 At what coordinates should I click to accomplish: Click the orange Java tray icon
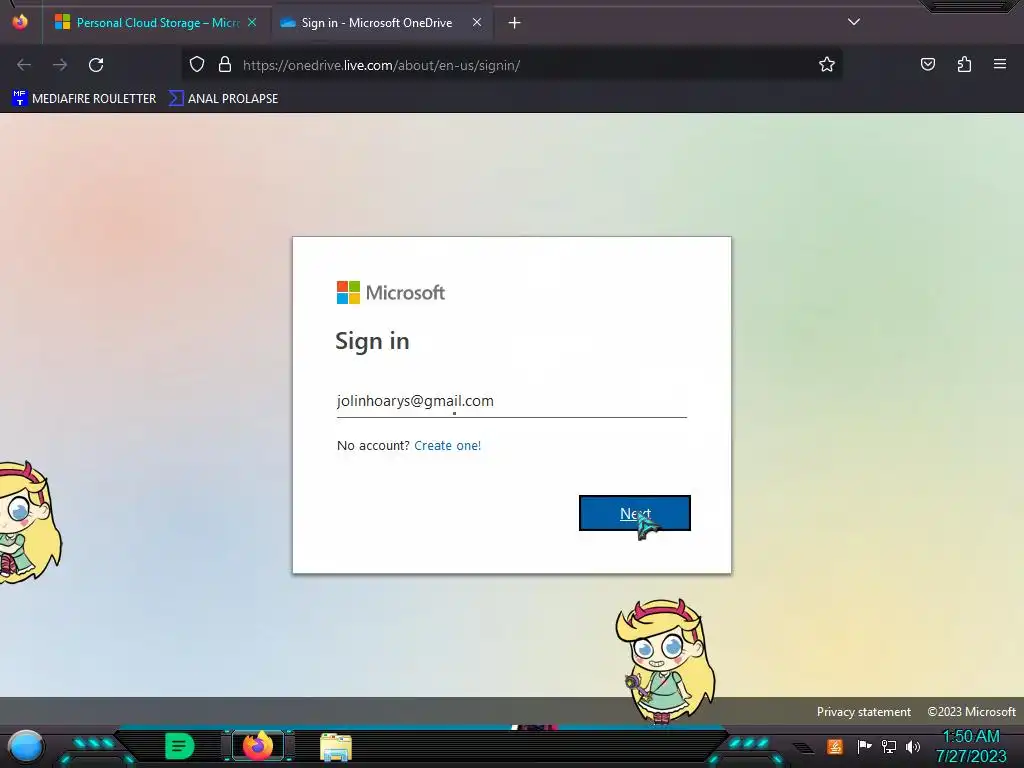pyautogui.click(x=835, y=746)
